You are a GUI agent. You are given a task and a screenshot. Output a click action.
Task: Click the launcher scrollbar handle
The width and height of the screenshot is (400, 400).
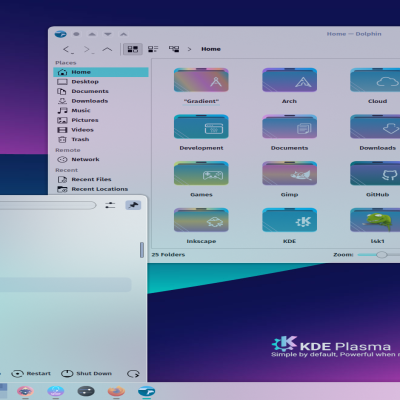point(142,250)
